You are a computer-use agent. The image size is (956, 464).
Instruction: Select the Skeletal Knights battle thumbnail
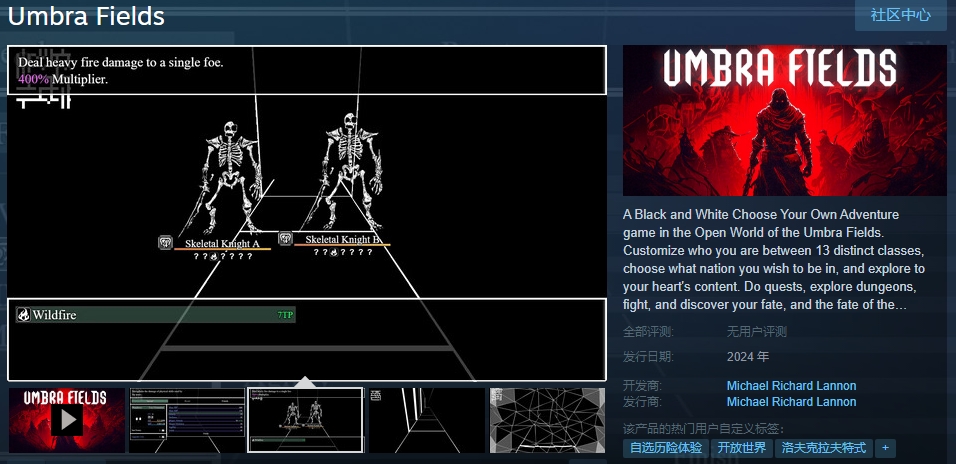[x=305, y=420]
